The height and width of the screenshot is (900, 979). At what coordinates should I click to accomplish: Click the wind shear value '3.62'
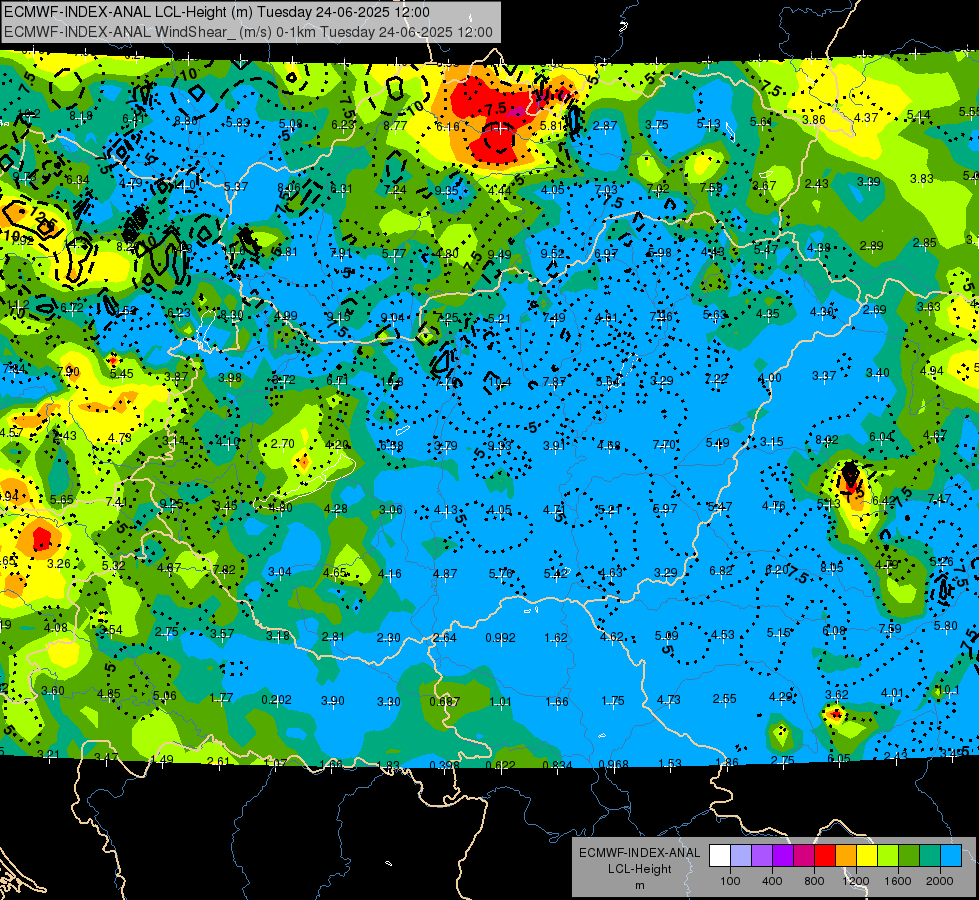[x=837, y=695]
